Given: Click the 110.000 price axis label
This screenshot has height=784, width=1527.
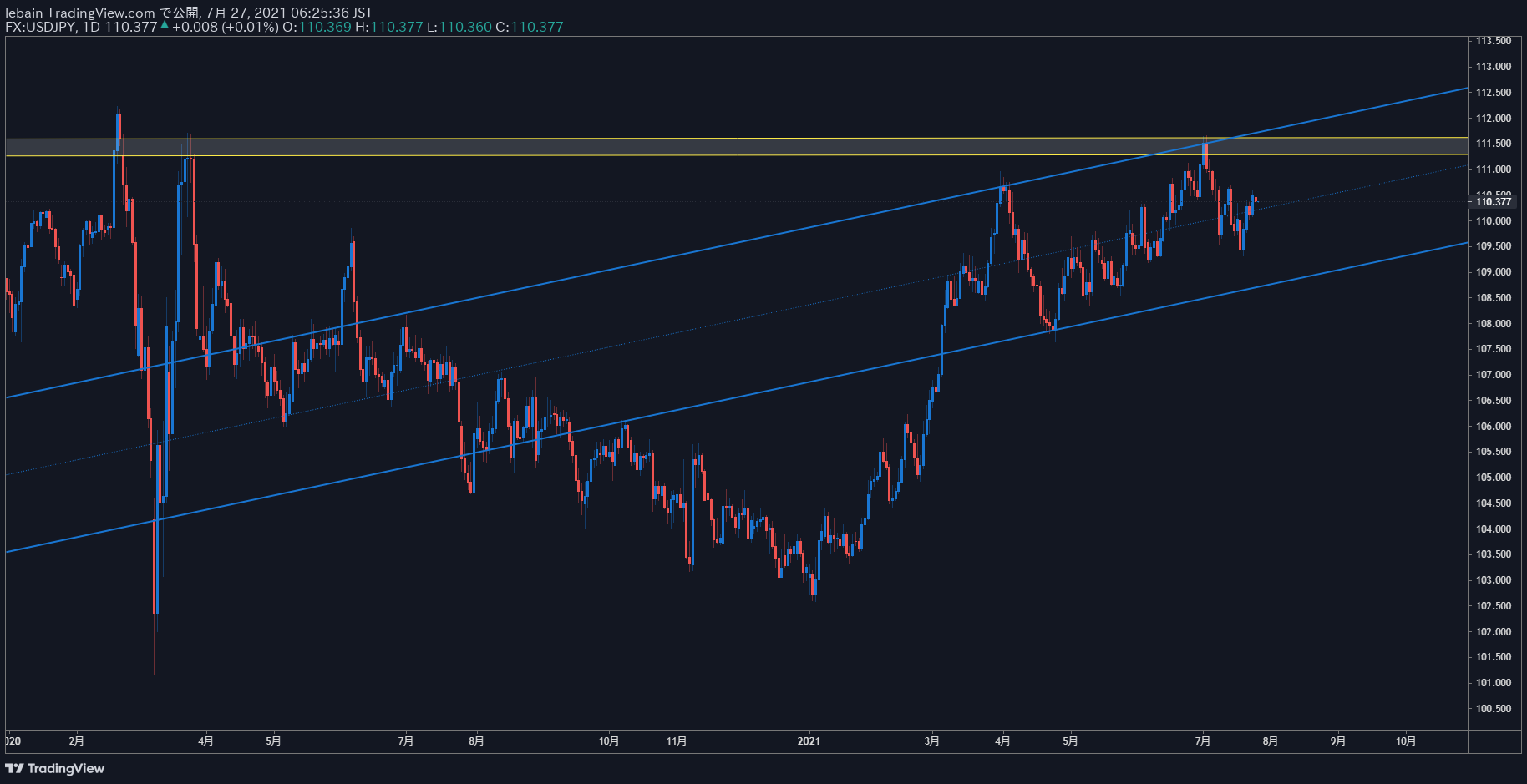Looking at the screenshot, I should coord(1494,221).
